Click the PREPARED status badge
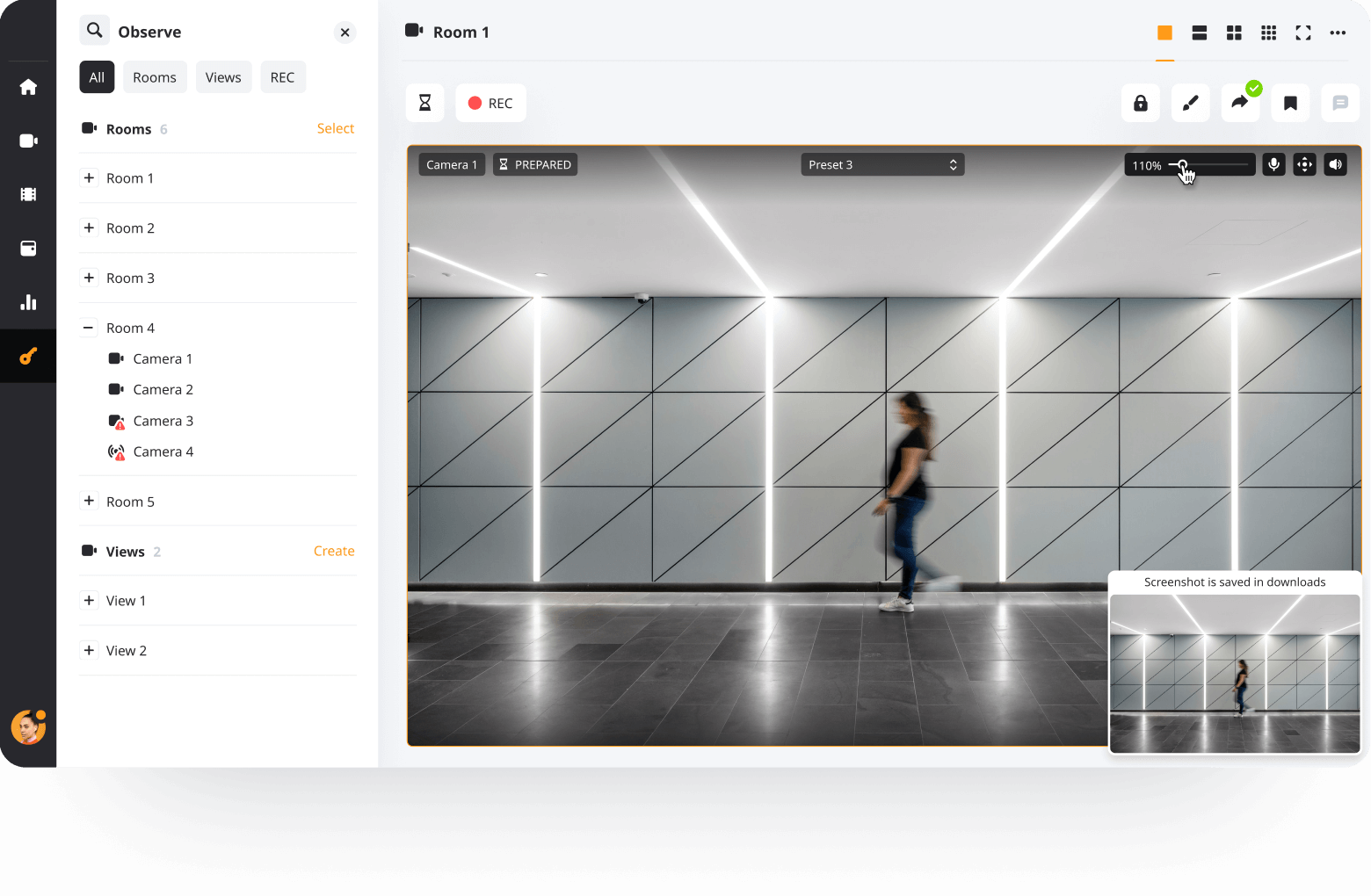 [535, 165]
